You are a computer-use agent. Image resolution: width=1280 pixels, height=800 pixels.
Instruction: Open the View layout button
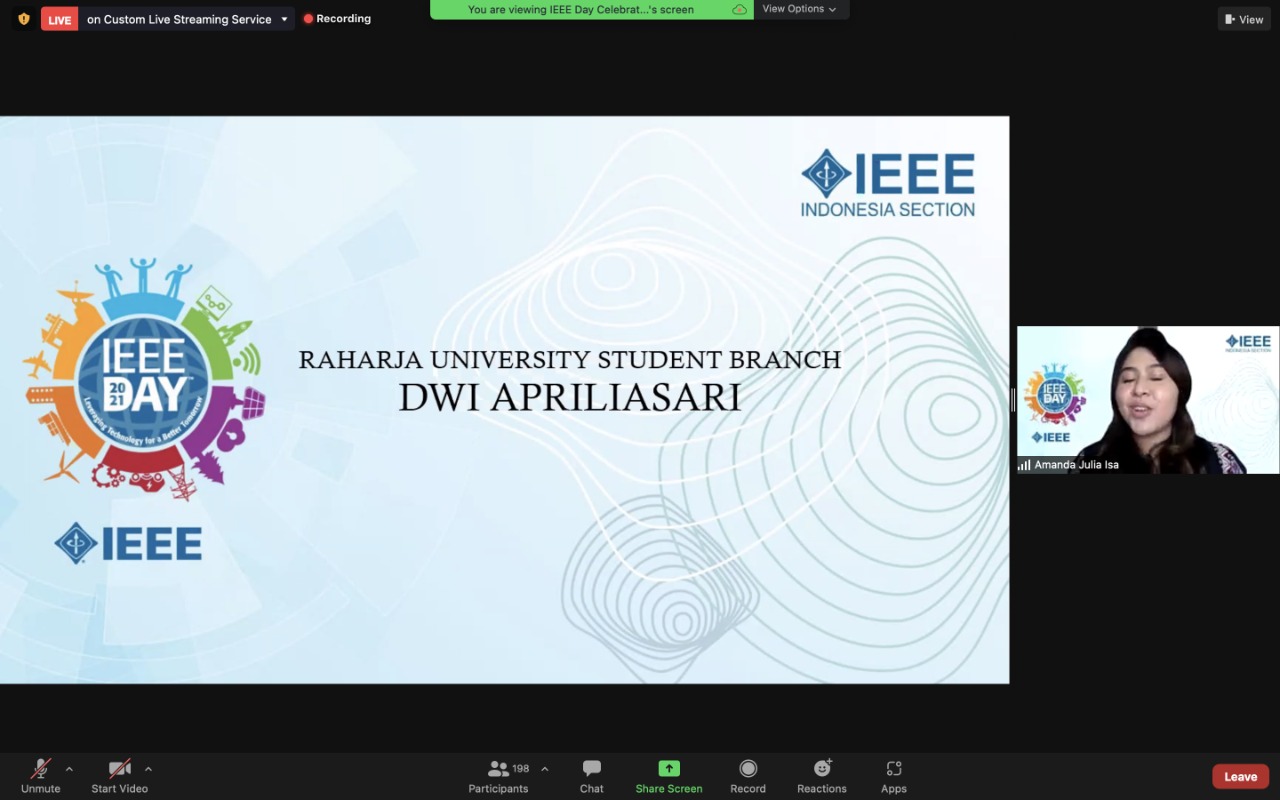tap(1244, 19)
